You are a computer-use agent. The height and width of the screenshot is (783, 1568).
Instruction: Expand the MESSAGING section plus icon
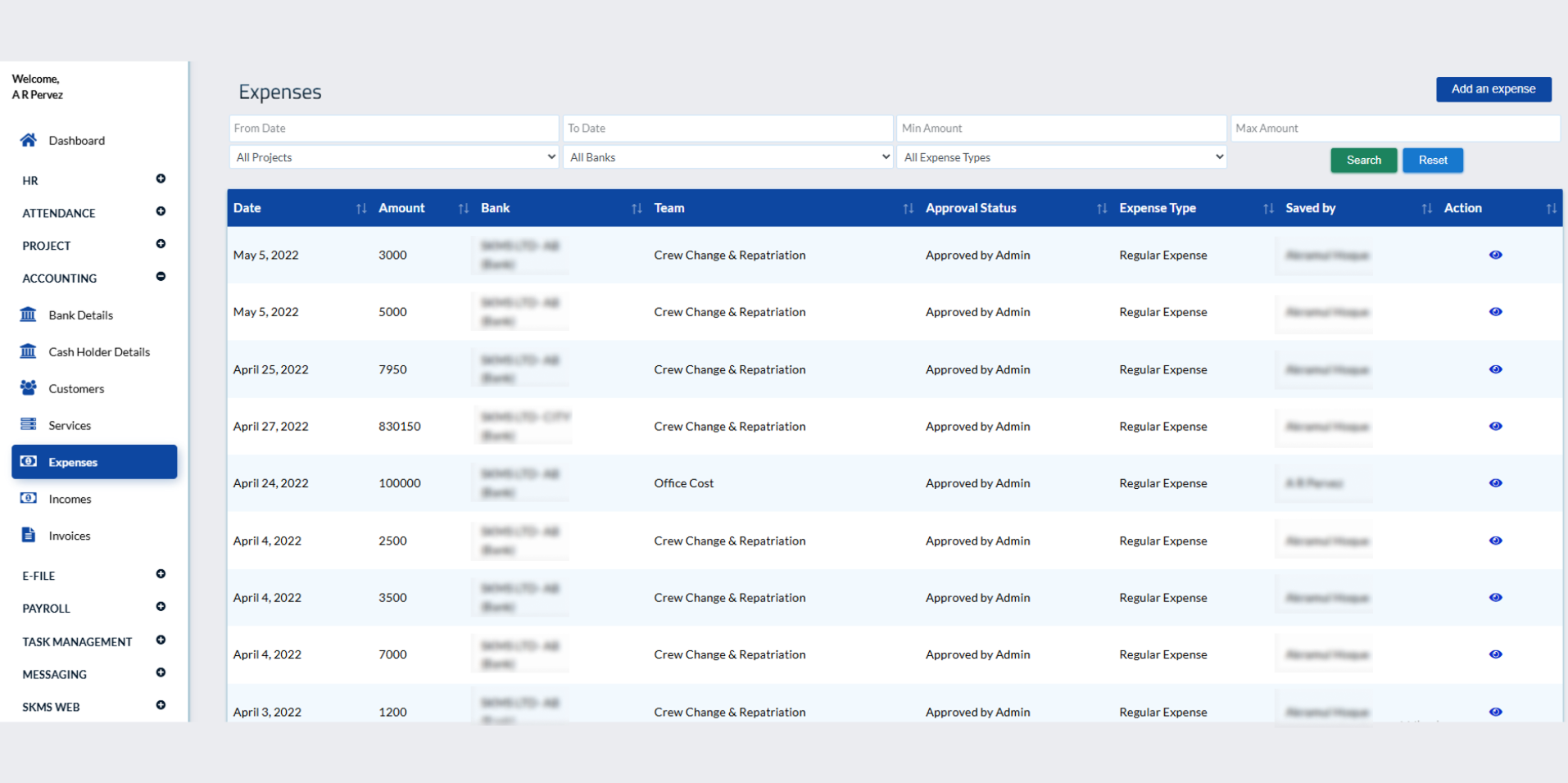pos(161,673)
